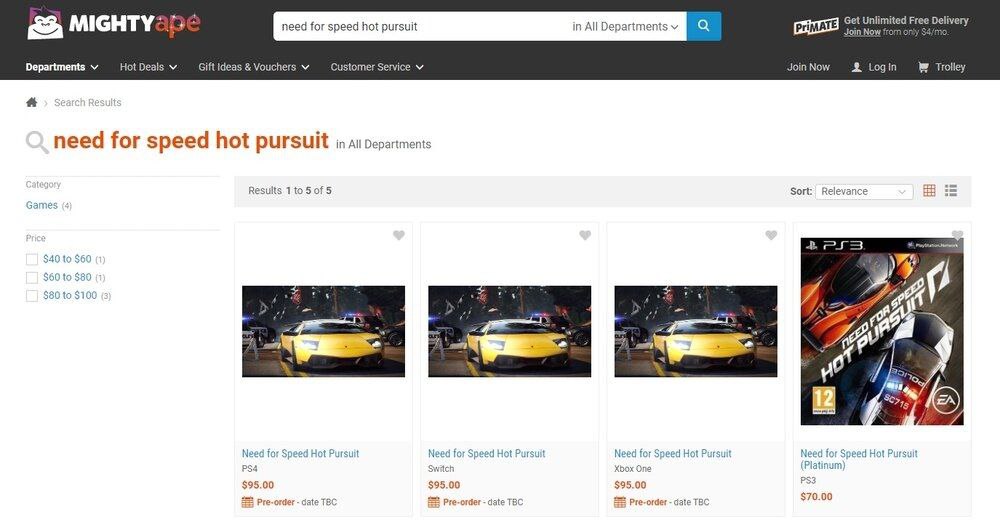Click the Log In link
1000x522 pixels.
882,67
